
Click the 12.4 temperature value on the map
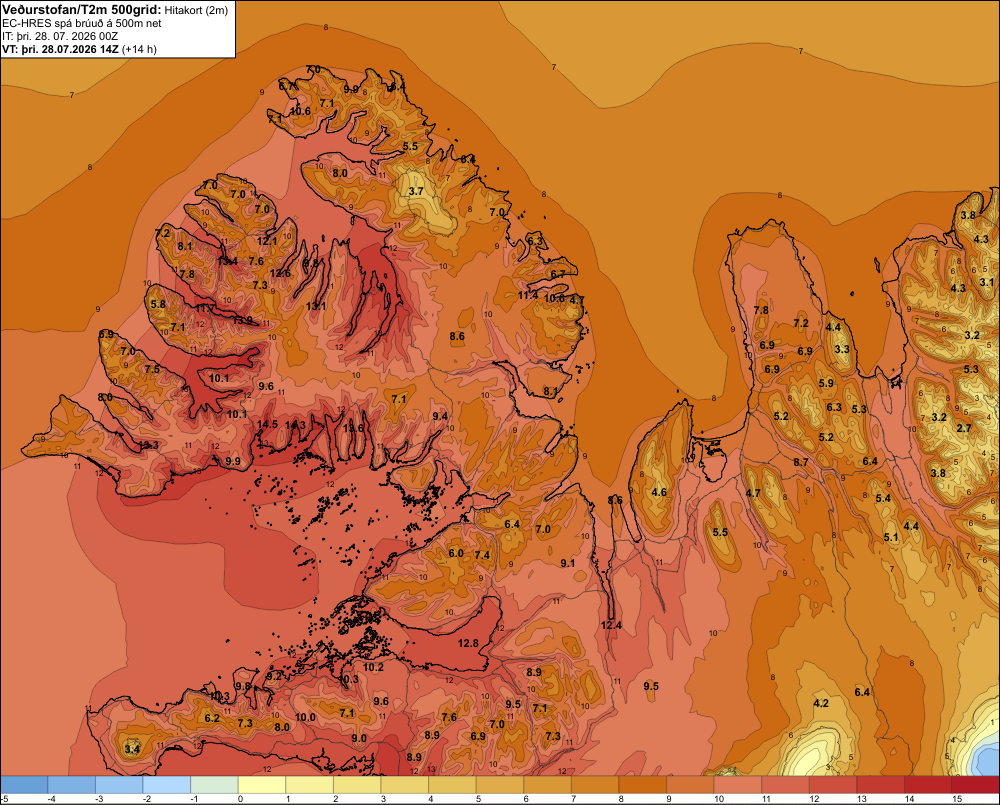point(611,625)
